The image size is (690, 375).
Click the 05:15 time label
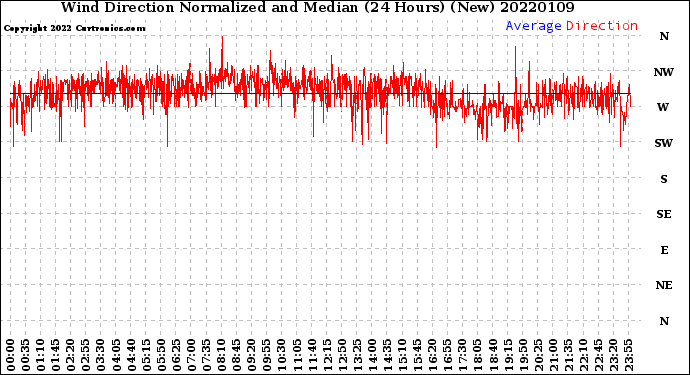[x=146, y=355]
